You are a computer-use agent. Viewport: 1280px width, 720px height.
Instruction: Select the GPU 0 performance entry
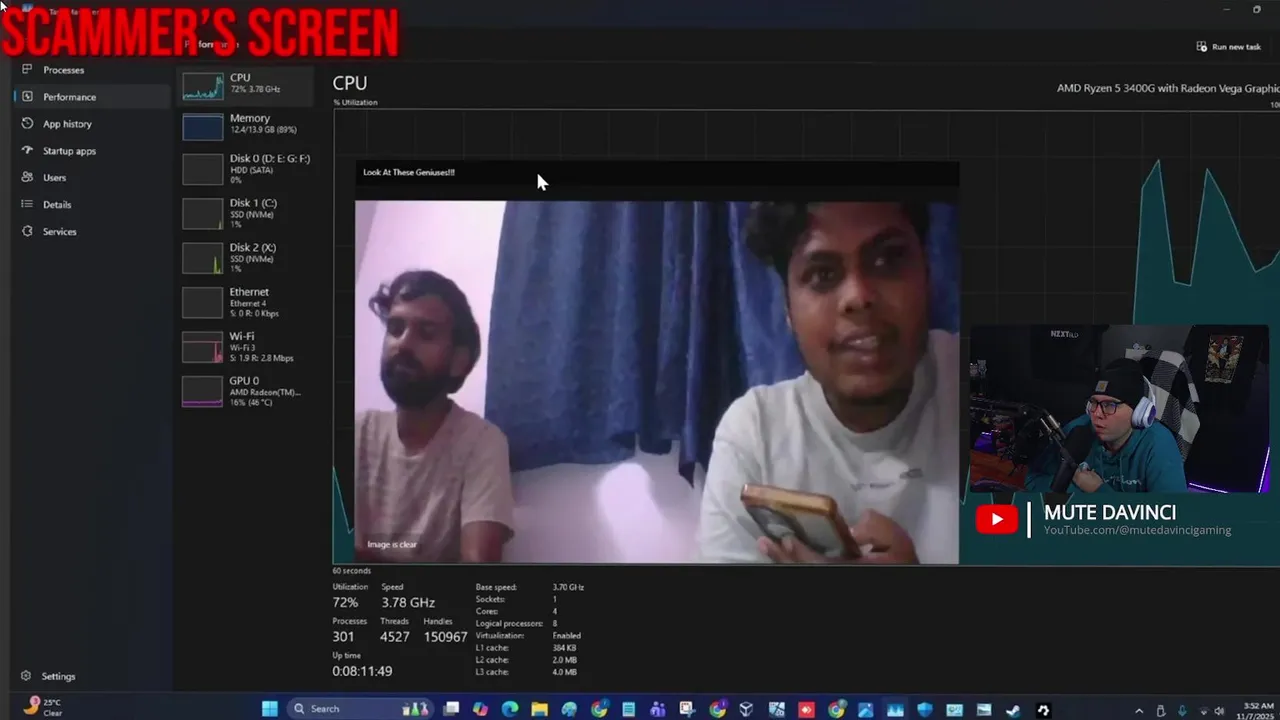point(246,390)
